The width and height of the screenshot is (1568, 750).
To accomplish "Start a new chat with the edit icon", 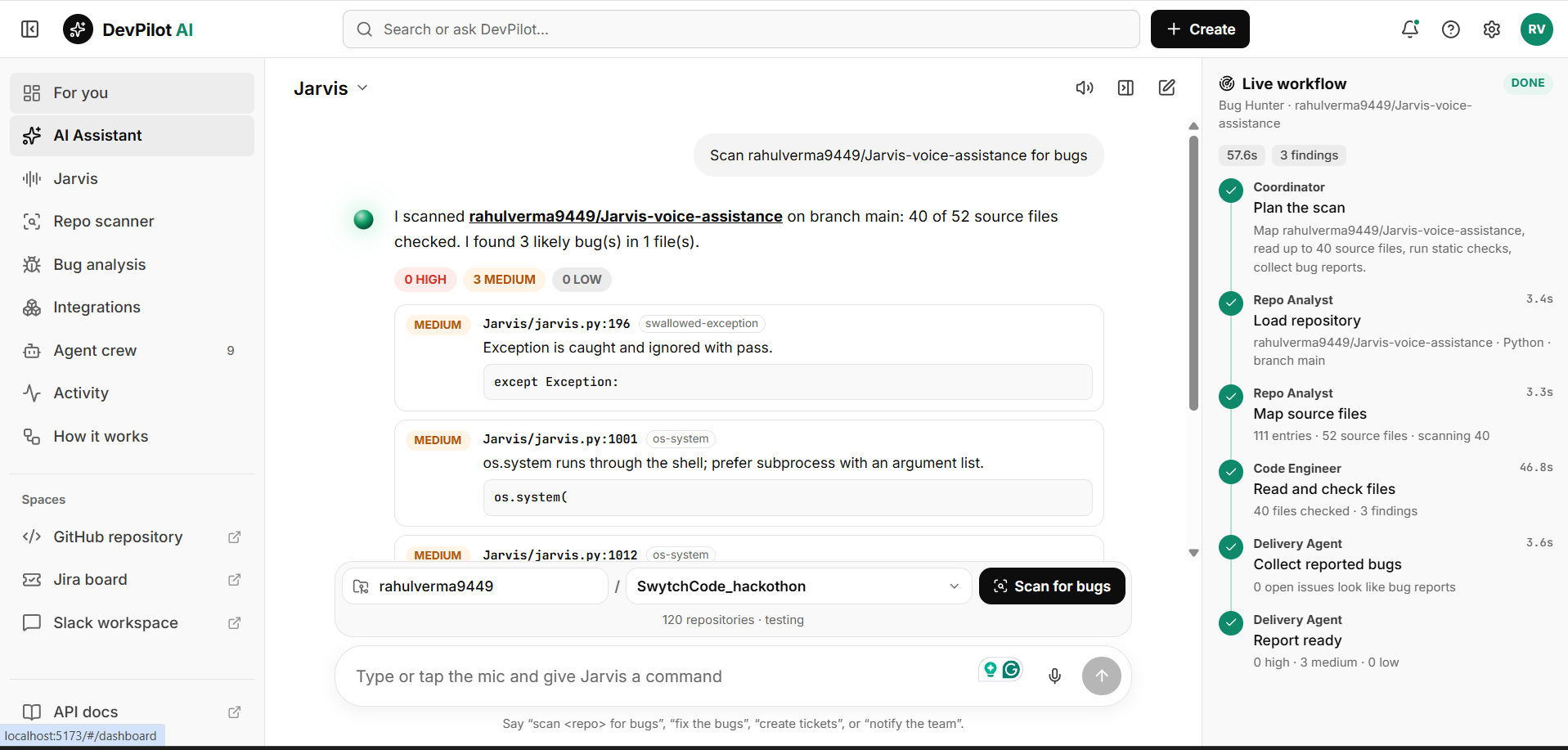I will tap(1167, 88).
